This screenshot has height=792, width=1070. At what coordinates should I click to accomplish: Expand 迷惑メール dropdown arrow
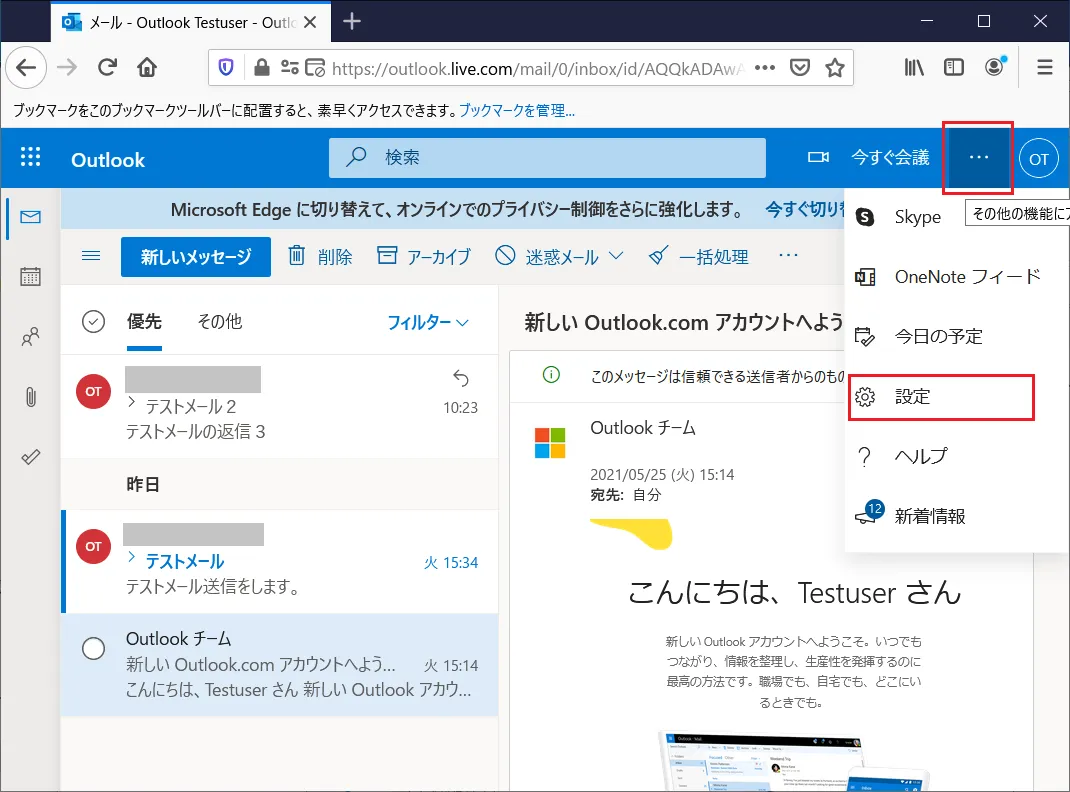pyautogui.click(x=616, y=256)
